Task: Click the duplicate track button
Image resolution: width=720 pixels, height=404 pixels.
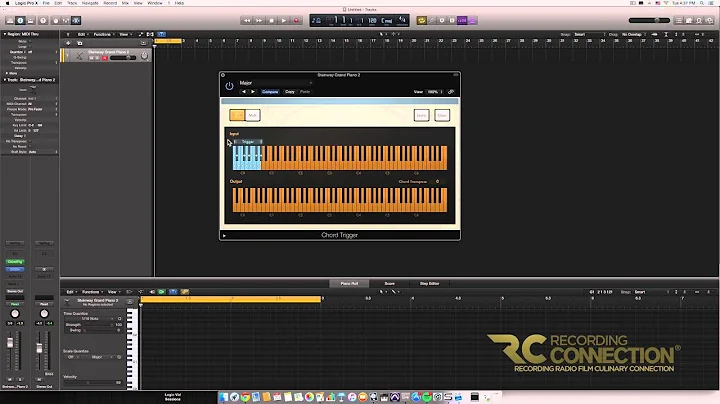Action: pyautogui.click(x=79, y=43)
